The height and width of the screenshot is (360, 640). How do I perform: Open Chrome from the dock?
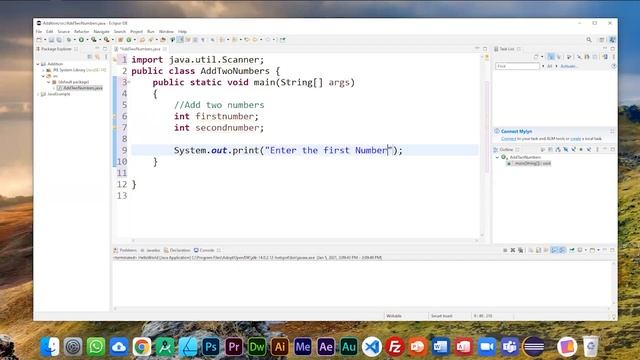coord(142,347)
